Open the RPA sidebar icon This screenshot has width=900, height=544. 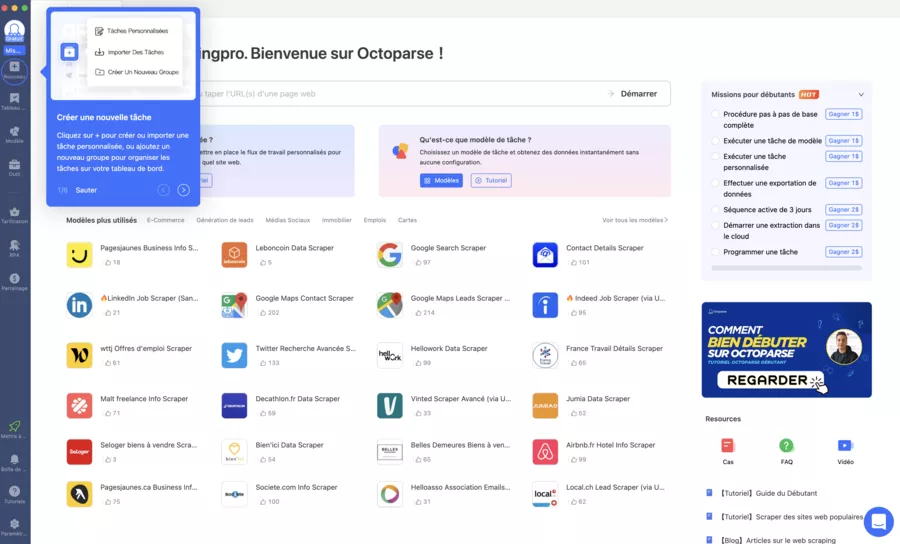(14, 248)
